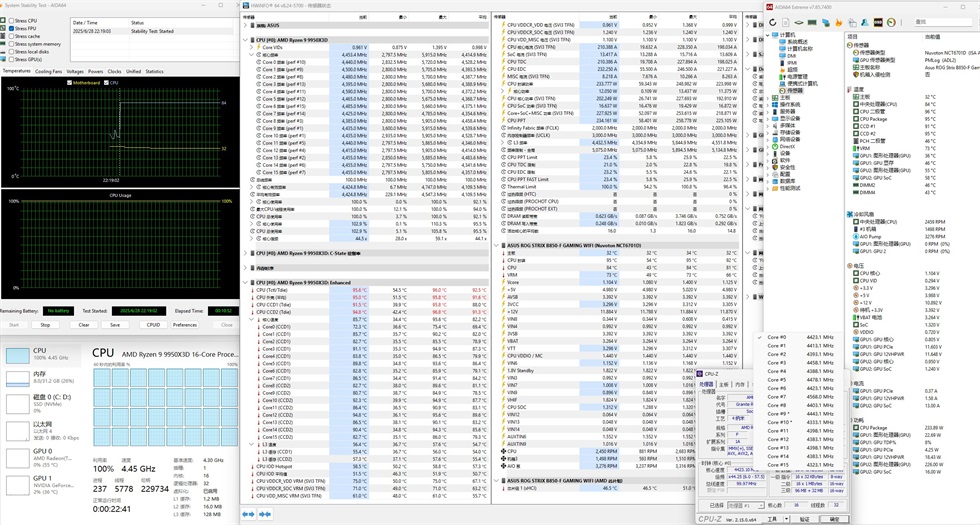Screen dimensions: 980x525
Task: Click the flame stability test icon in AIDA64 toolbar
Action: pyautogui.click(x=839, y=22)
